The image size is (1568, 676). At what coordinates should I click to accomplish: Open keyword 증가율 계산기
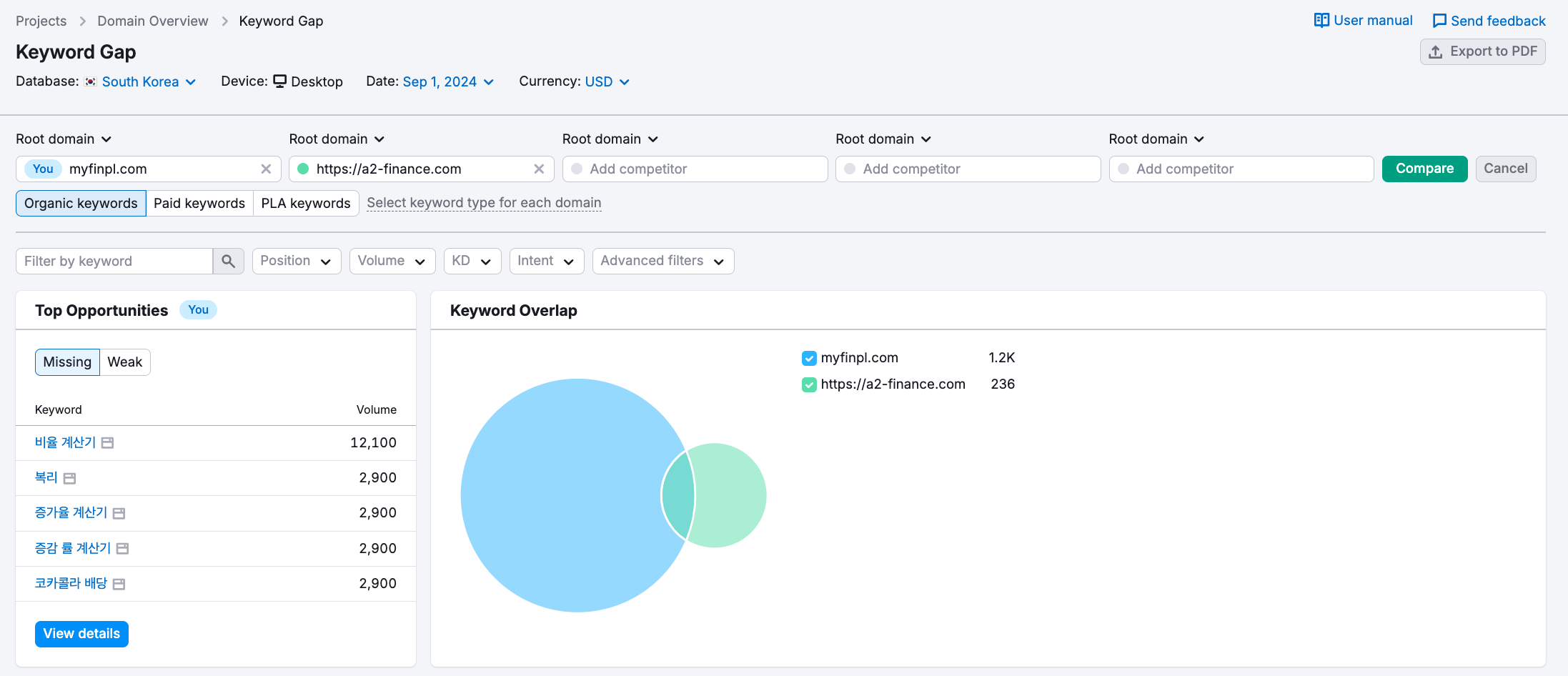point(71,513)
